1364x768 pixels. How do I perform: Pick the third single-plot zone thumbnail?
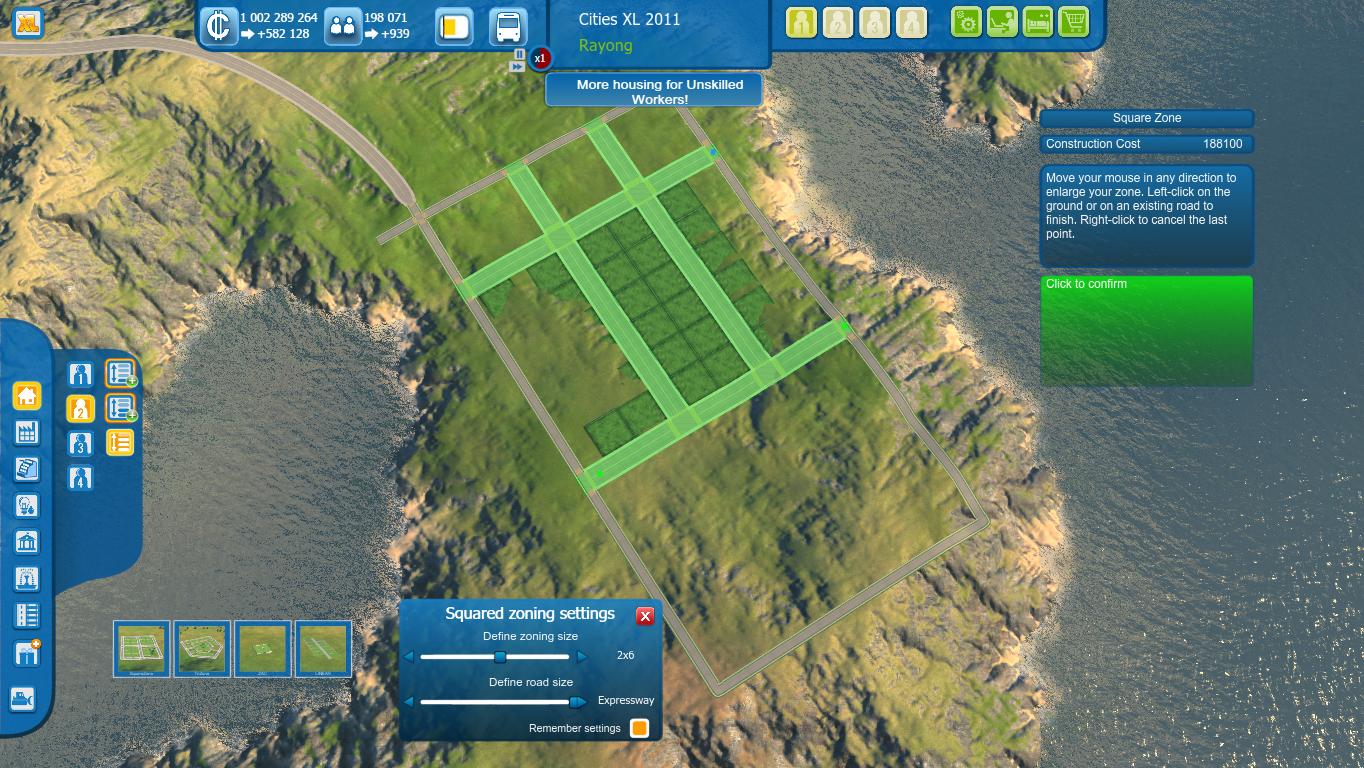click(x=263, y=649)
